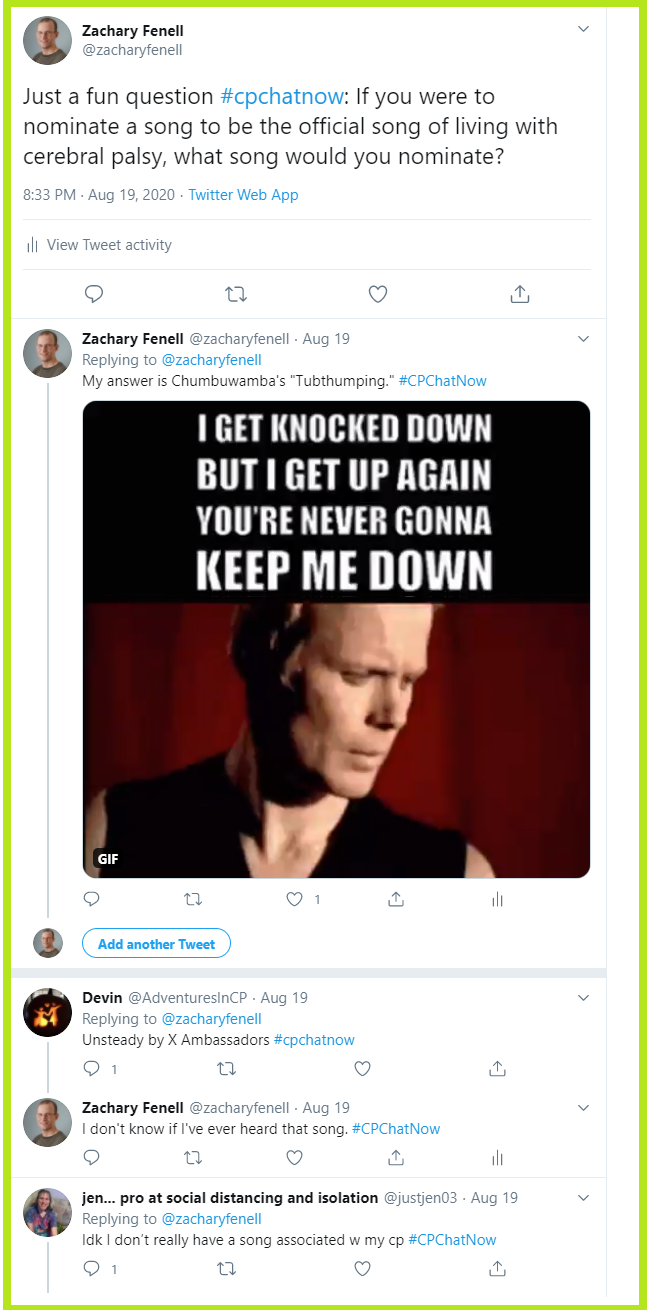Viewport: 650px width, 1310px height.
Task: Click Add another Tweet button
Action: pyautogui.click(x=156, y=944)
